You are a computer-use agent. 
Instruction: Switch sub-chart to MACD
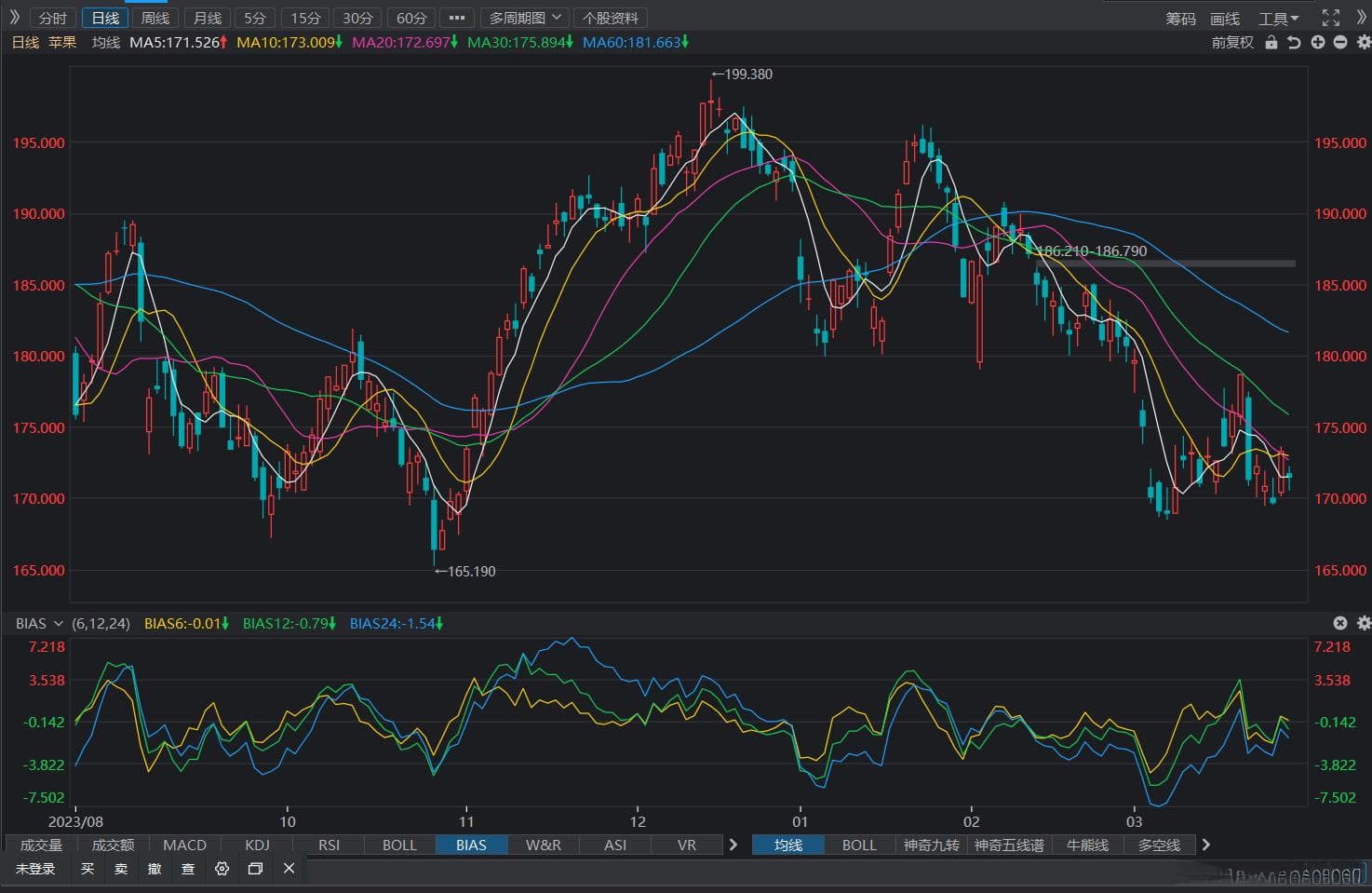pos(184,845)
